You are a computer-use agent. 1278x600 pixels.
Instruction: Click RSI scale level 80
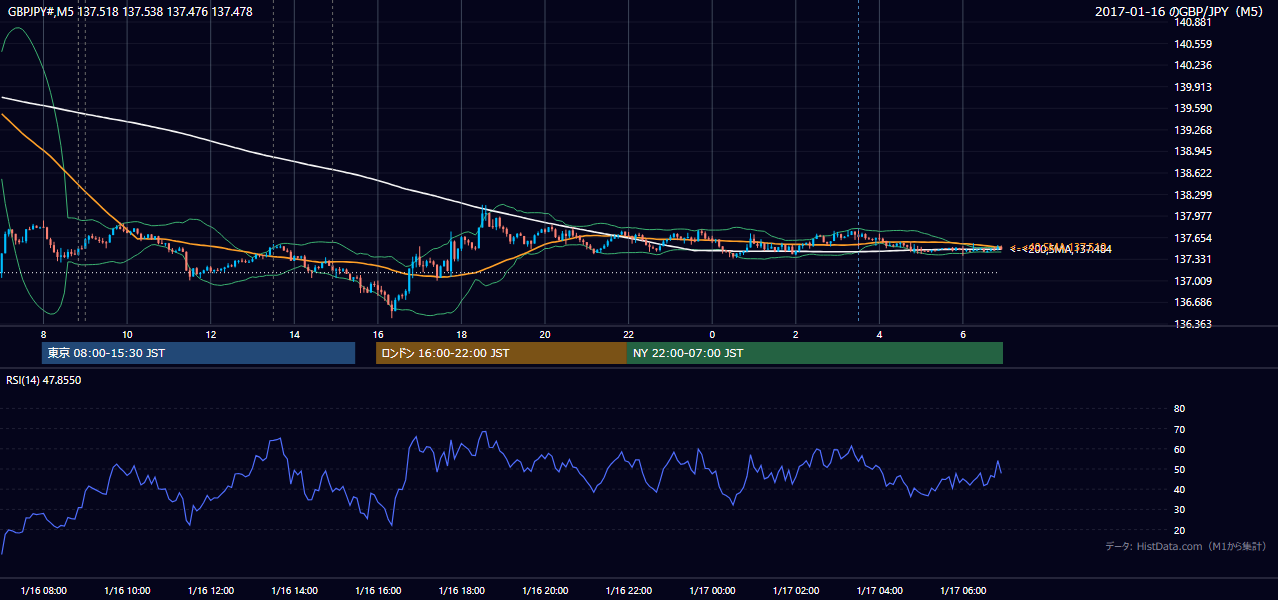(1179, 409)
